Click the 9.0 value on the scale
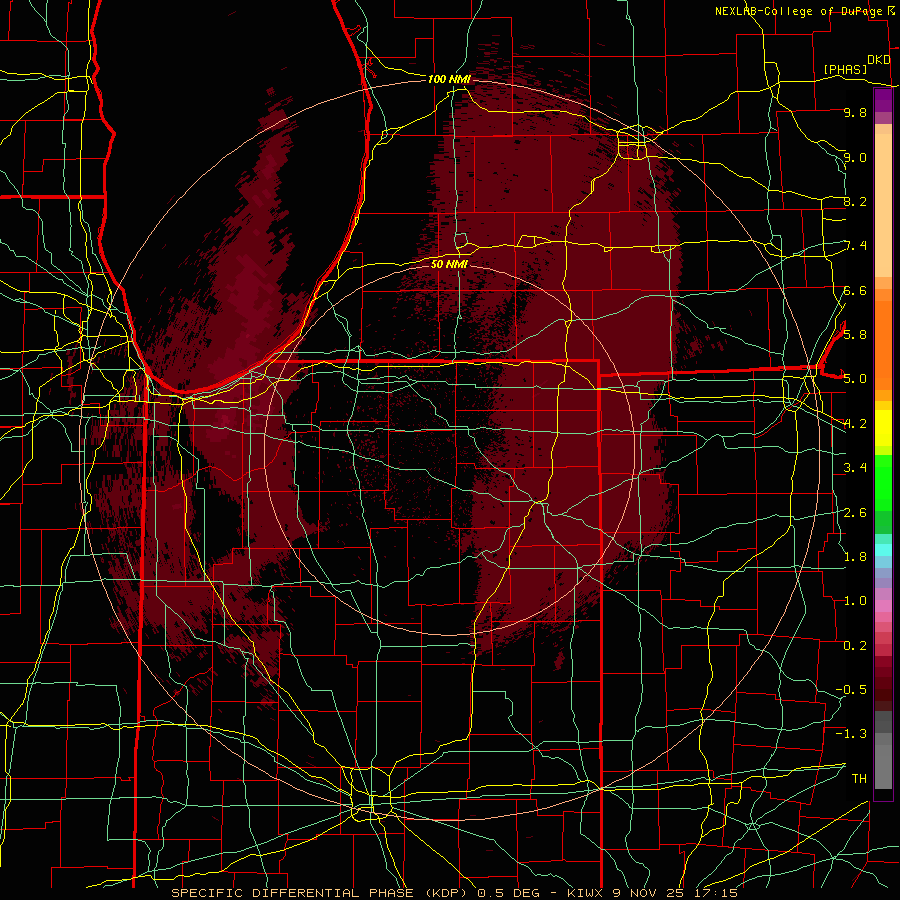Viewport: 900px width, 900px height. (855, 157)
